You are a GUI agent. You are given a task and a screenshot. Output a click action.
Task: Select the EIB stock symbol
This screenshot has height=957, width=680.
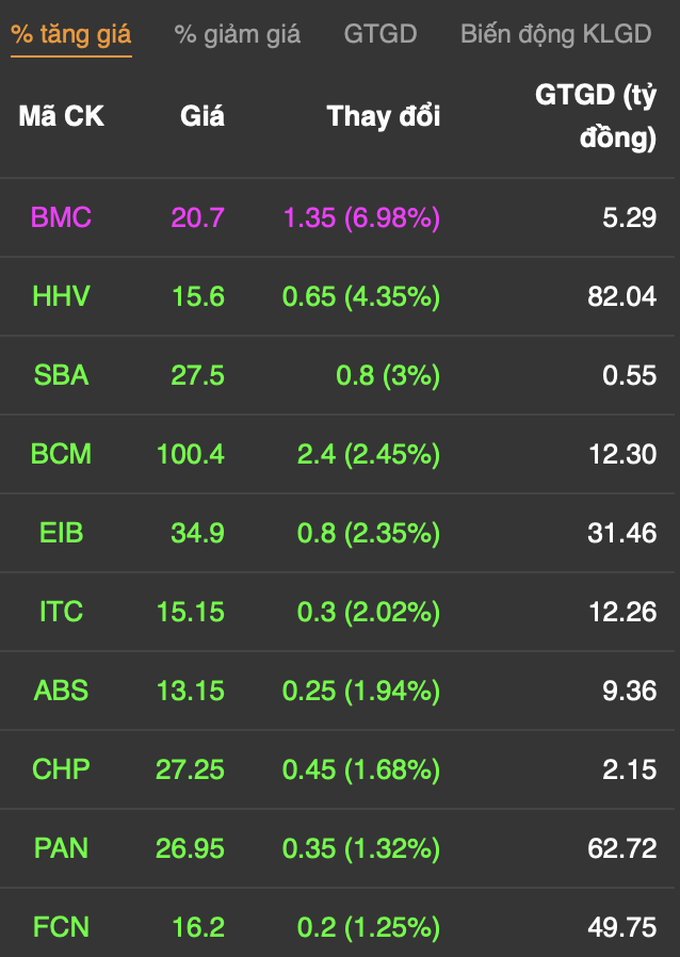pyautogui.click(x=61, y=533)
